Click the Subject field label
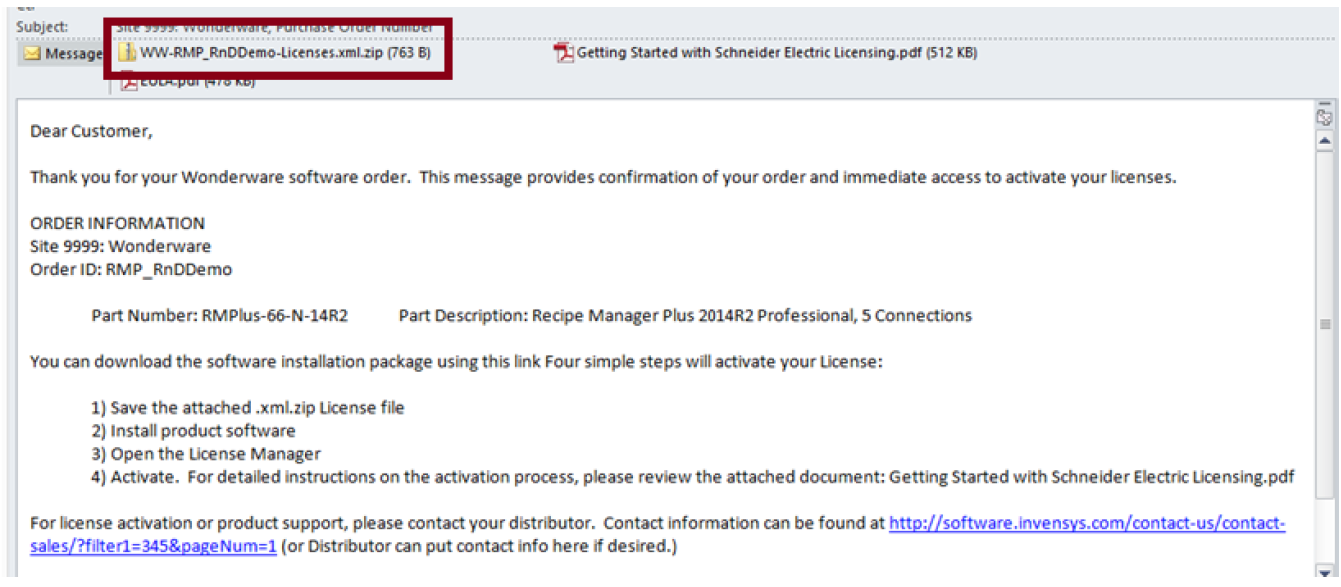 coord(43,27)
